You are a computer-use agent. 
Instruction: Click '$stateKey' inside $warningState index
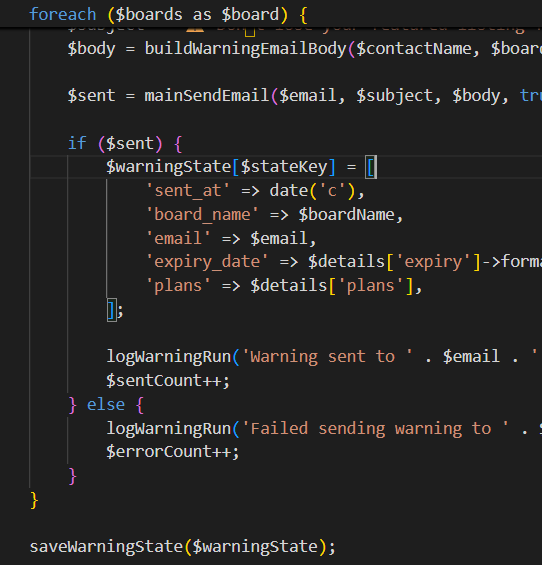pyautogui.click(x=284, y=167)
